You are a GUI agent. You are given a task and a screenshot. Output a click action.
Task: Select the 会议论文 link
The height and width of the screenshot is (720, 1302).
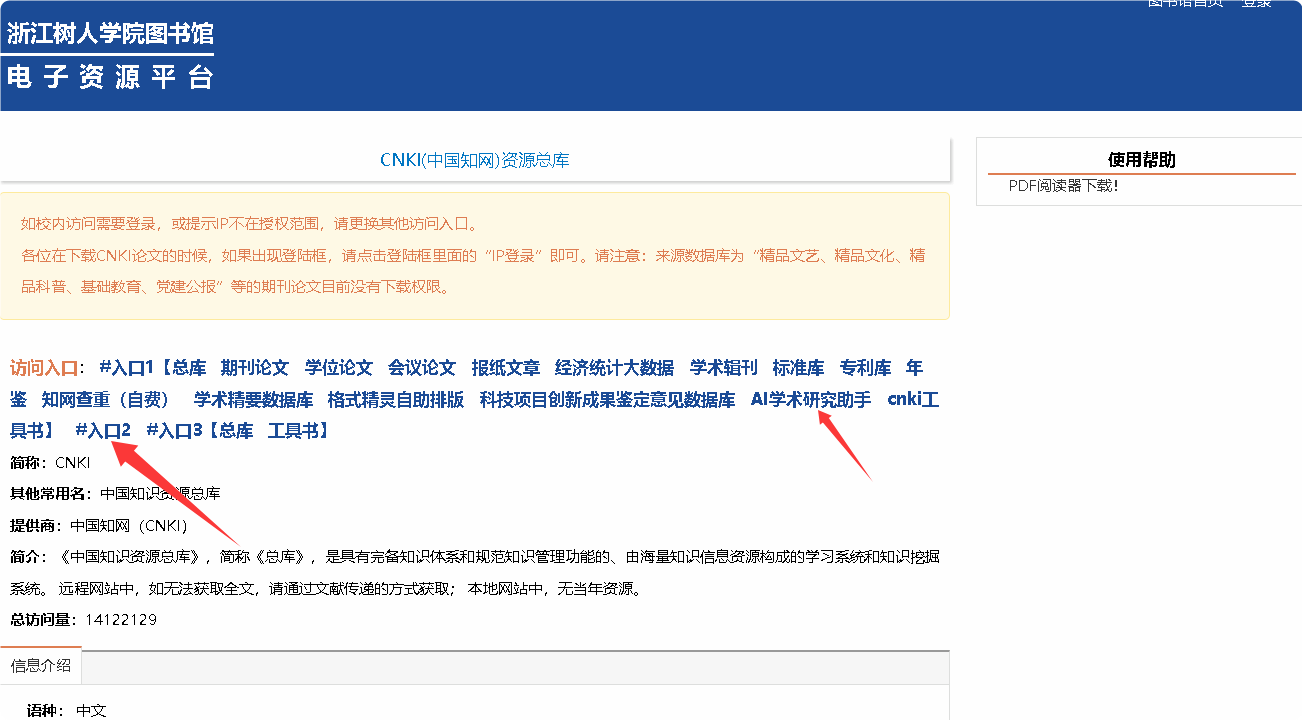[x=422, y=368]
